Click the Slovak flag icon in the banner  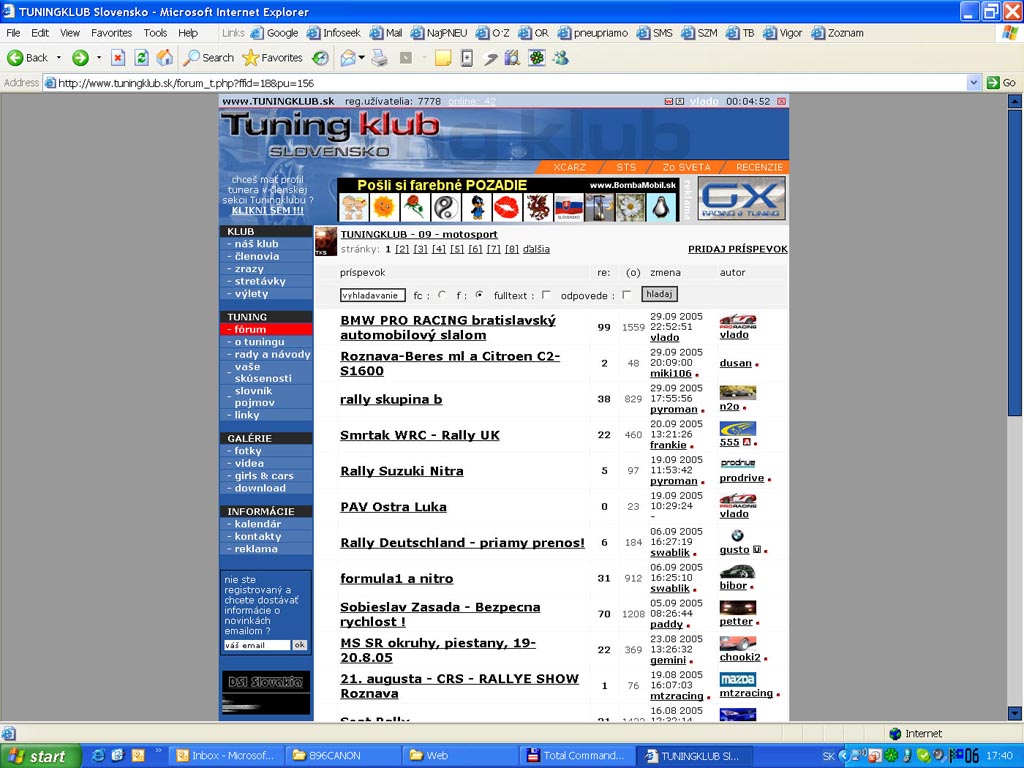(x=568, y=208)
